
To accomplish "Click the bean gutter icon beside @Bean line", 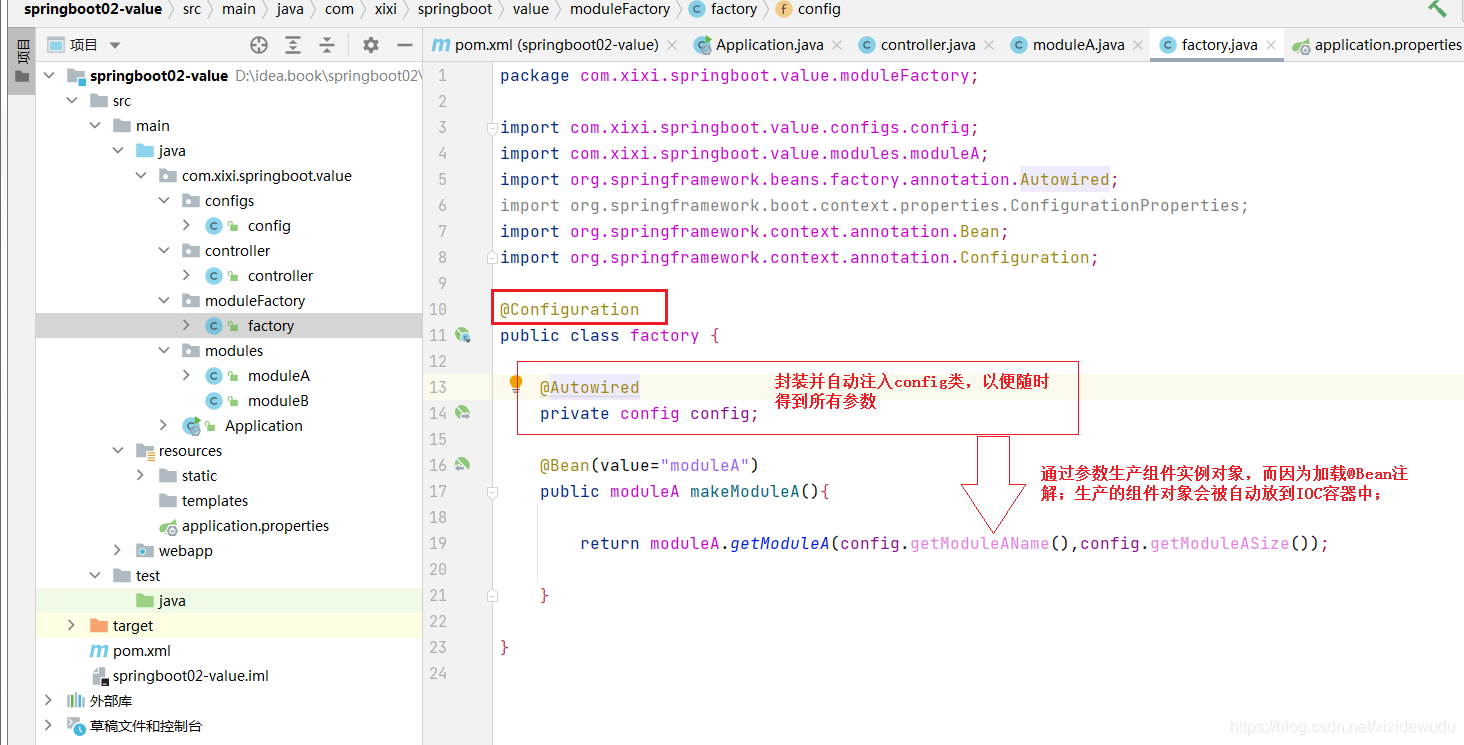I will click(463, 464).
